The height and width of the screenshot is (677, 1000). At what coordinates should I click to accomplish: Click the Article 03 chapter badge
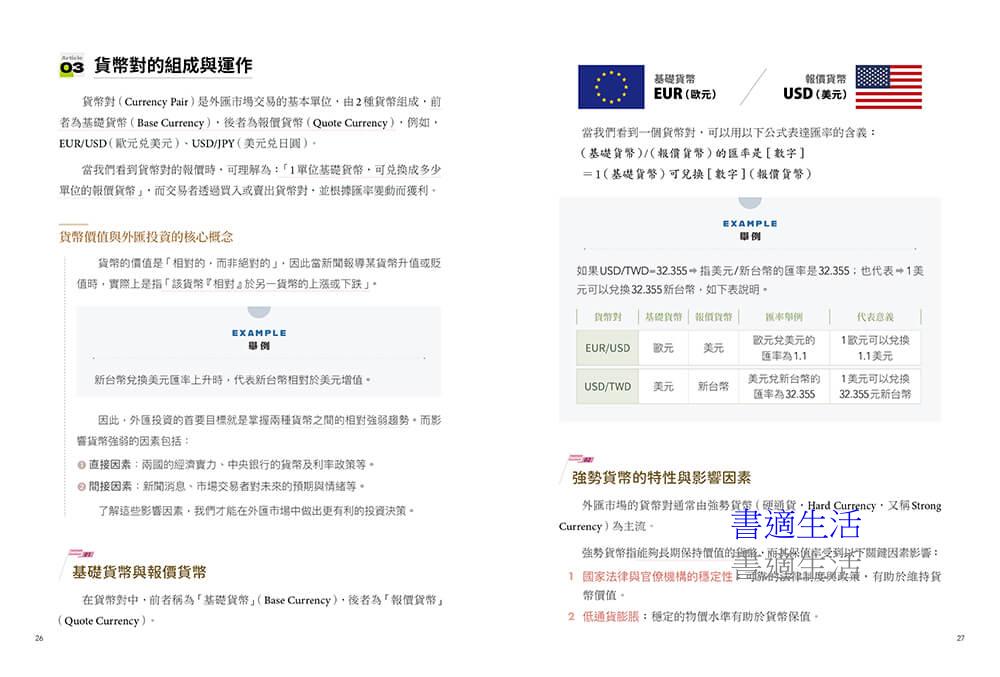pyautogui.click(x=73, y=67)
